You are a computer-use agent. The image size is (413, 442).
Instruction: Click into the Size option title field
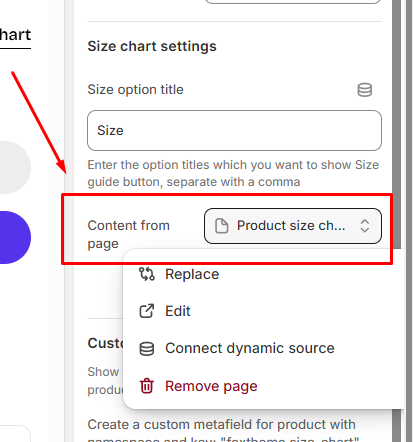[234, 131]
